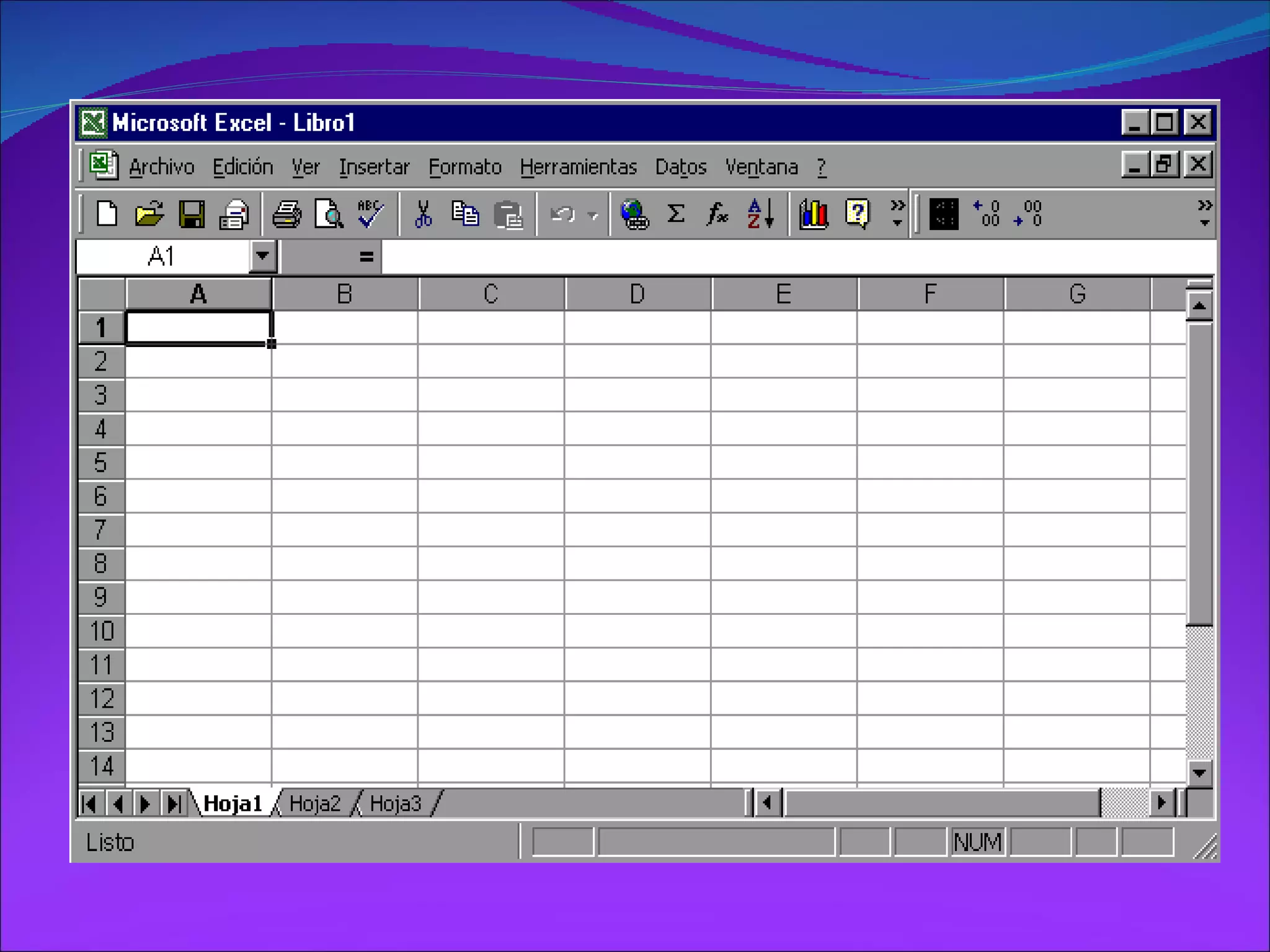Open the Formato menu
Screen dimensions: 1270x952
(464, 167)
